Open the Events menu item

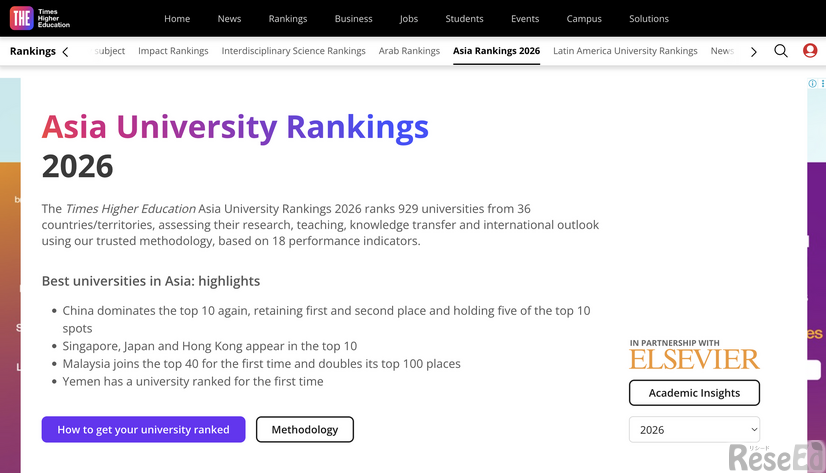click(x=525, y=18)
